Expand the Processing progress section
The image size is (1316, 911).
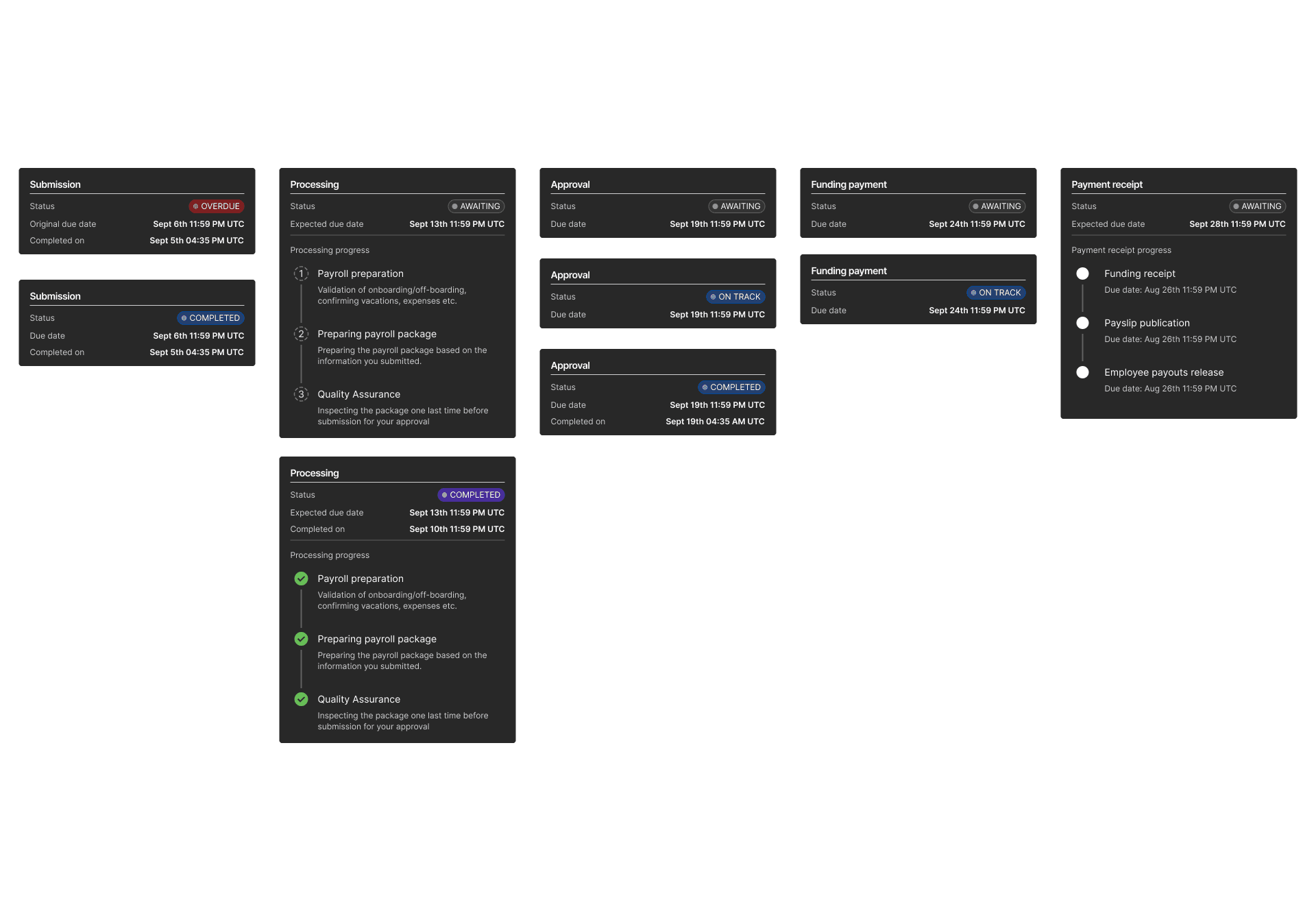coord(330,250)
